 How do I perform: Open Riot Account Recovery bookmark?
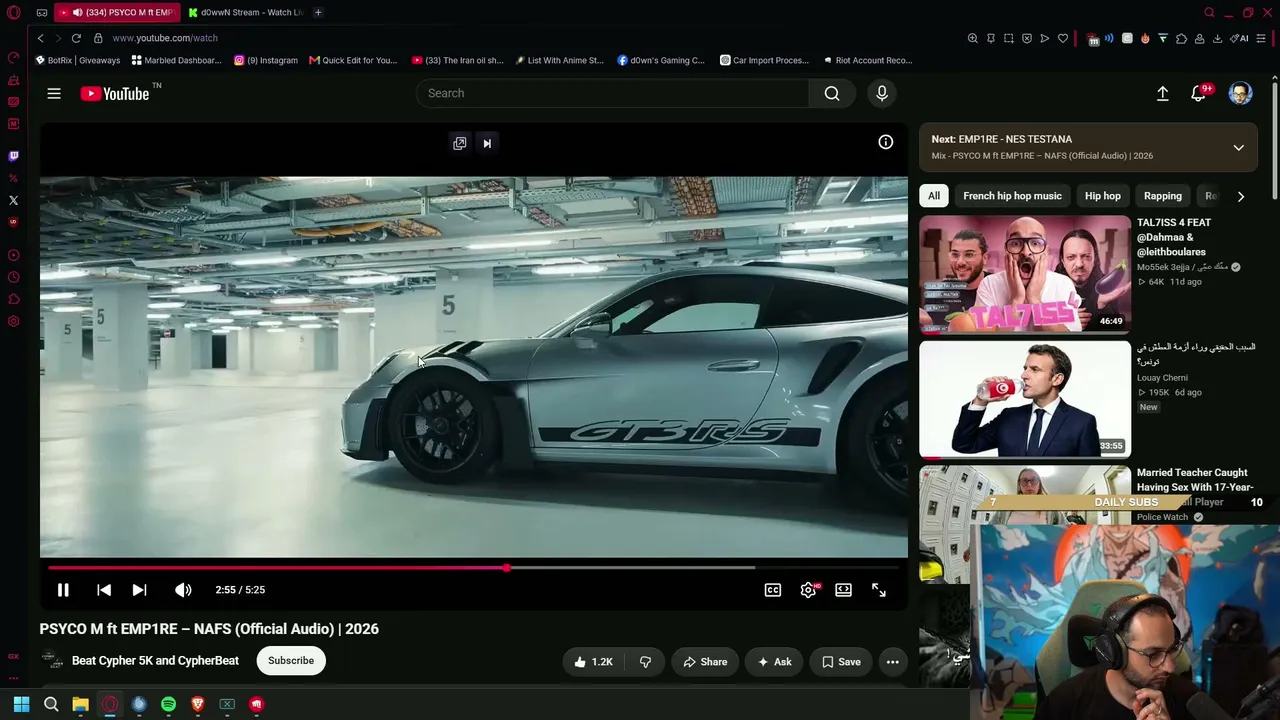pos(868,60)
